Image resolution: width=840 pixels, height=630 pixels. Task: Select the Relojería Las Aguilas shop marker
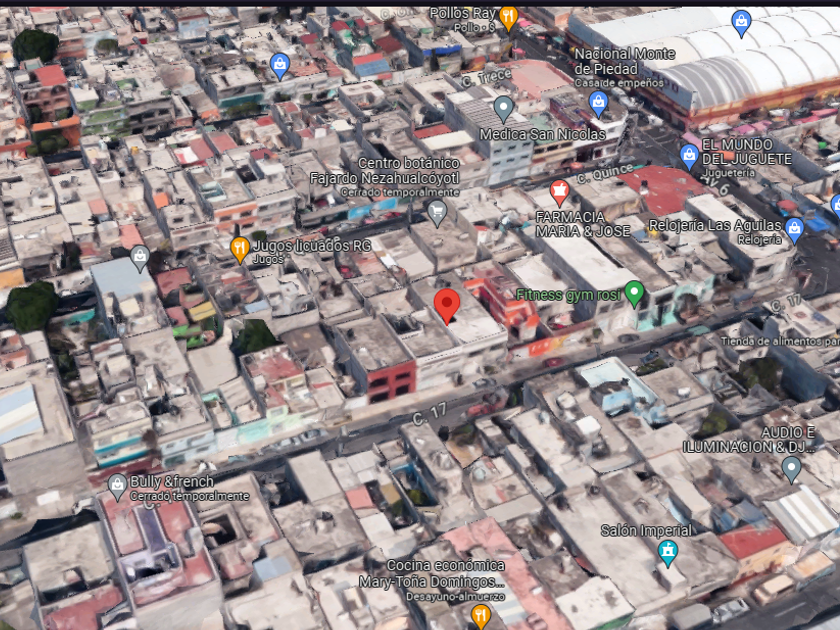coord(794,230)
